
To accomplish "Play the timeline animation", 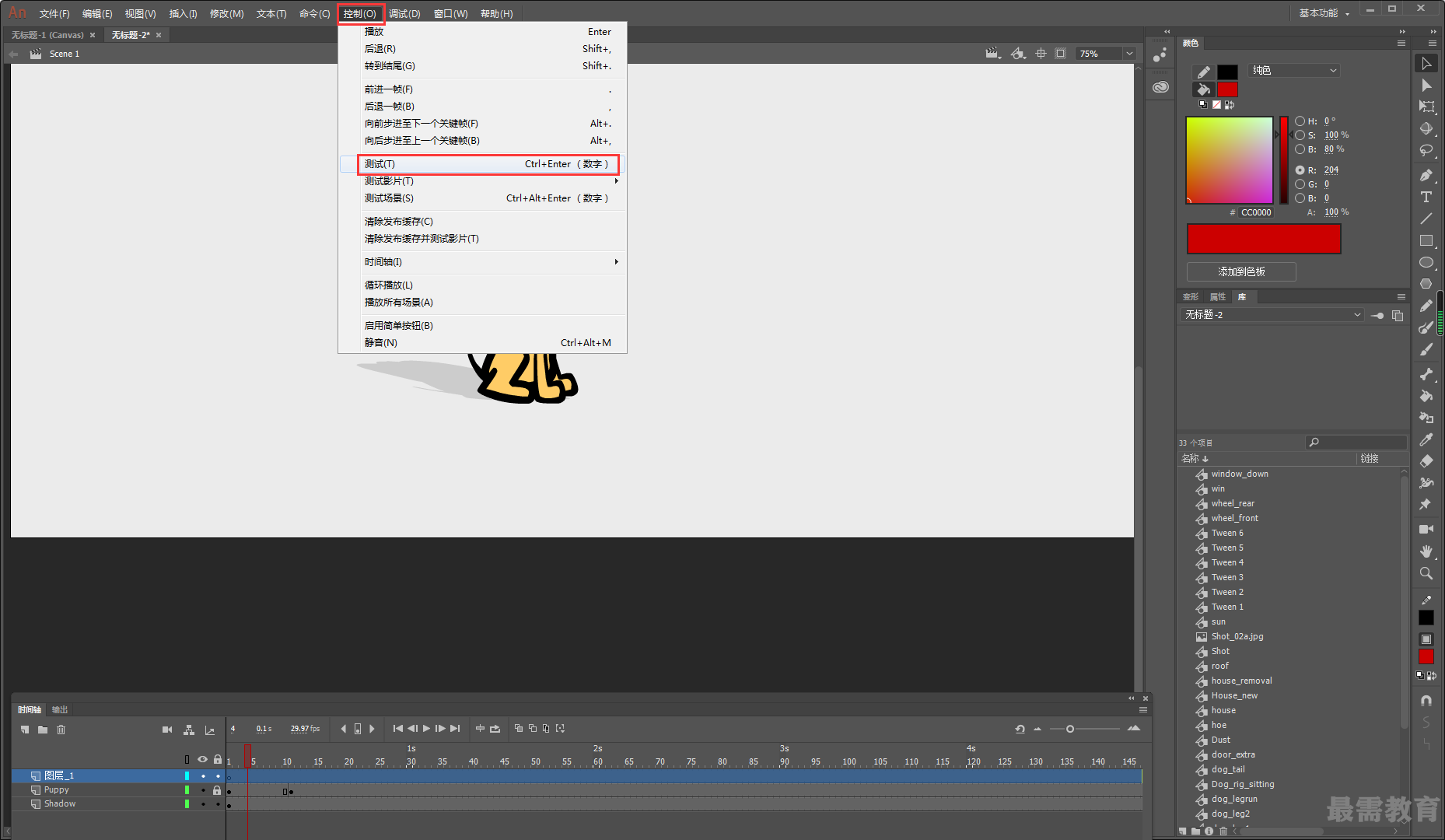I will coord(426,729).
